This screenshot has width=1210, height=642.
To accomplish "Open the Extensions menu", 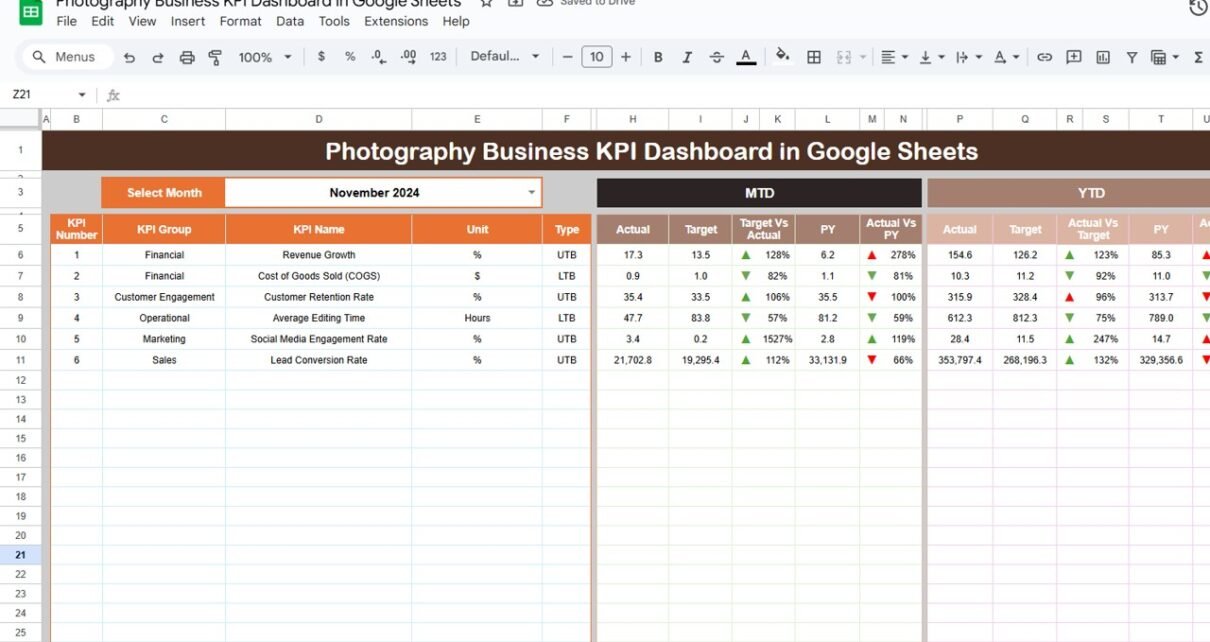I will [x=397, y=21].
